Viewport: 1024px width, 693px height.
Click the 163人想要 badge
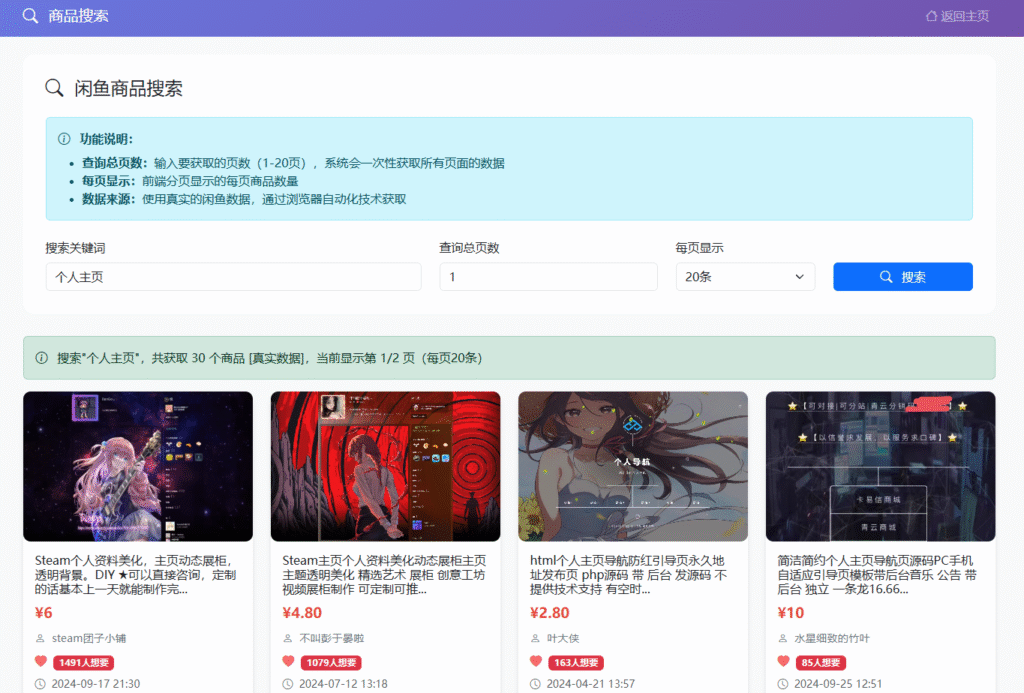coord(576,662)
